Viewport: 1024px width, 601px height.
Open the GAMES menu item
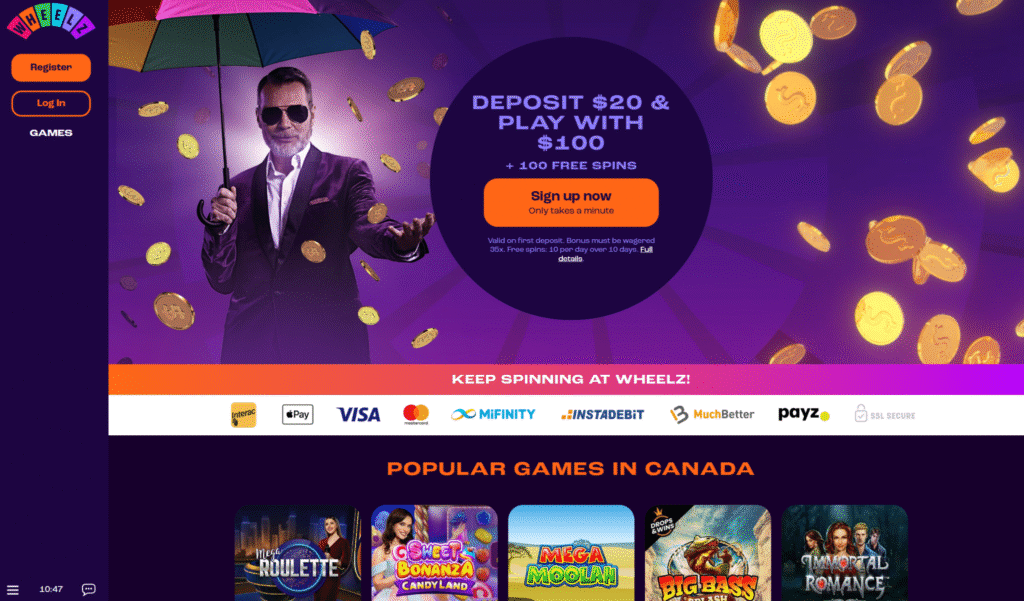point(51,133)
